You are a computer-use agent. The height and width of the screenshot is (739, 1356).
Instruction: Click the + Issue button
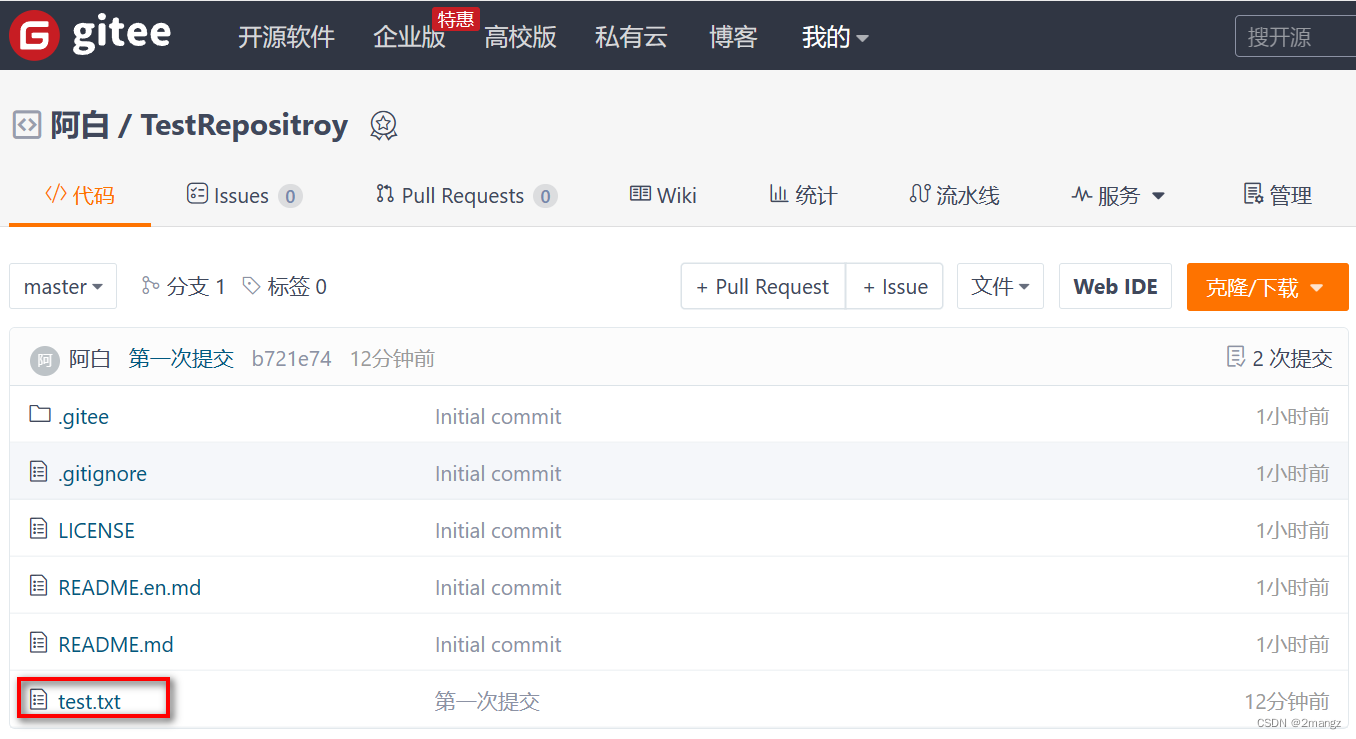(895, 287)
